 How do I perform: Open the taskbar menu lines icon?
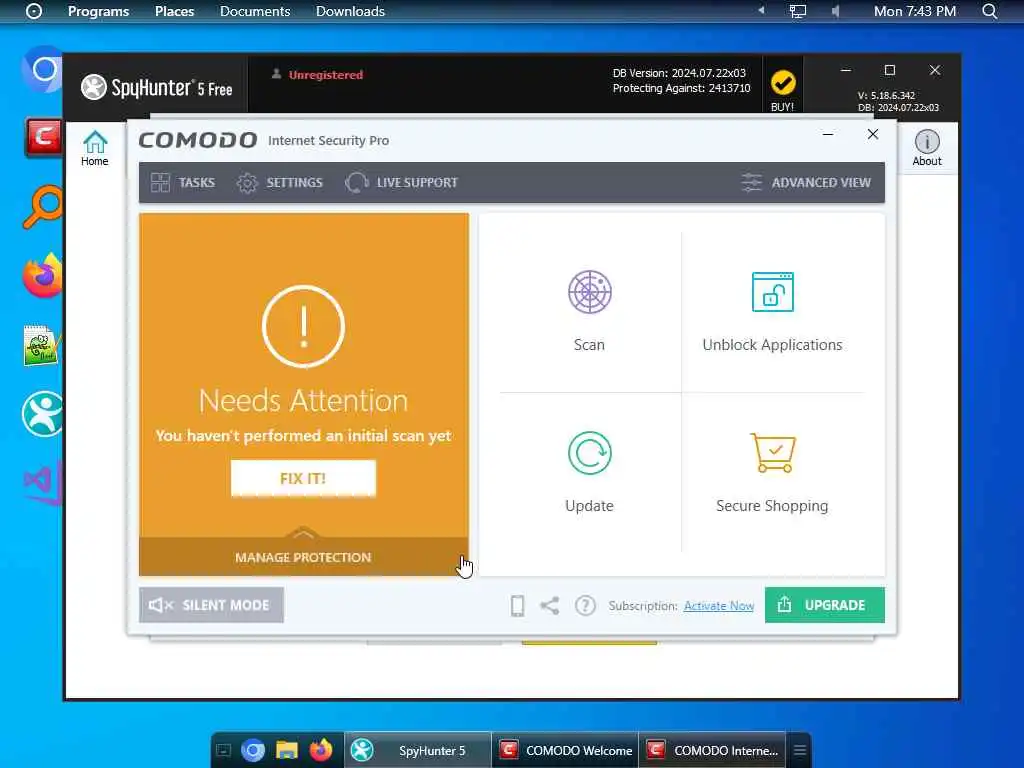799,750
